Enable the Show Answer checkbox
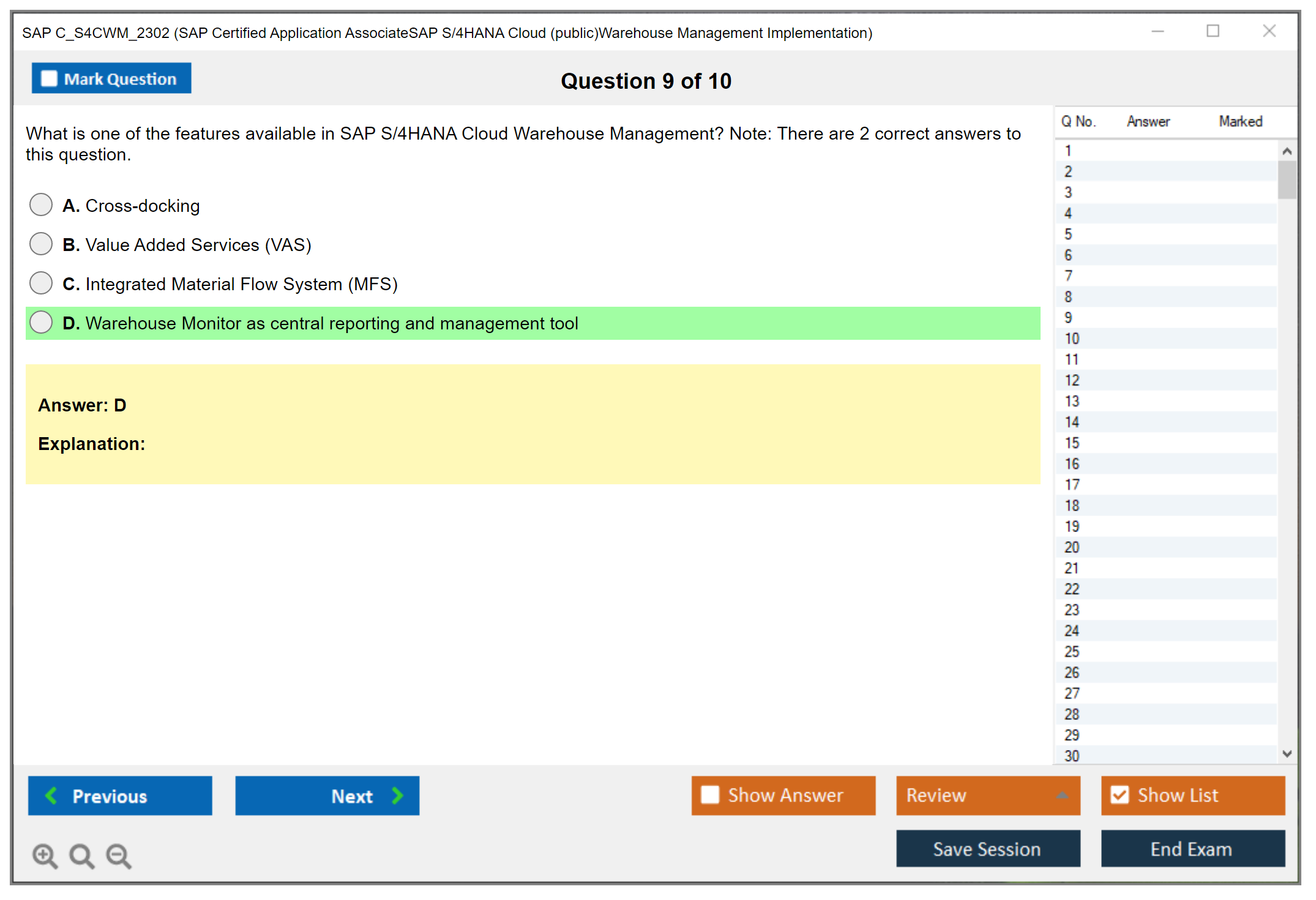The height and width of the screenshot is (900, 1316). coord(710,795)
